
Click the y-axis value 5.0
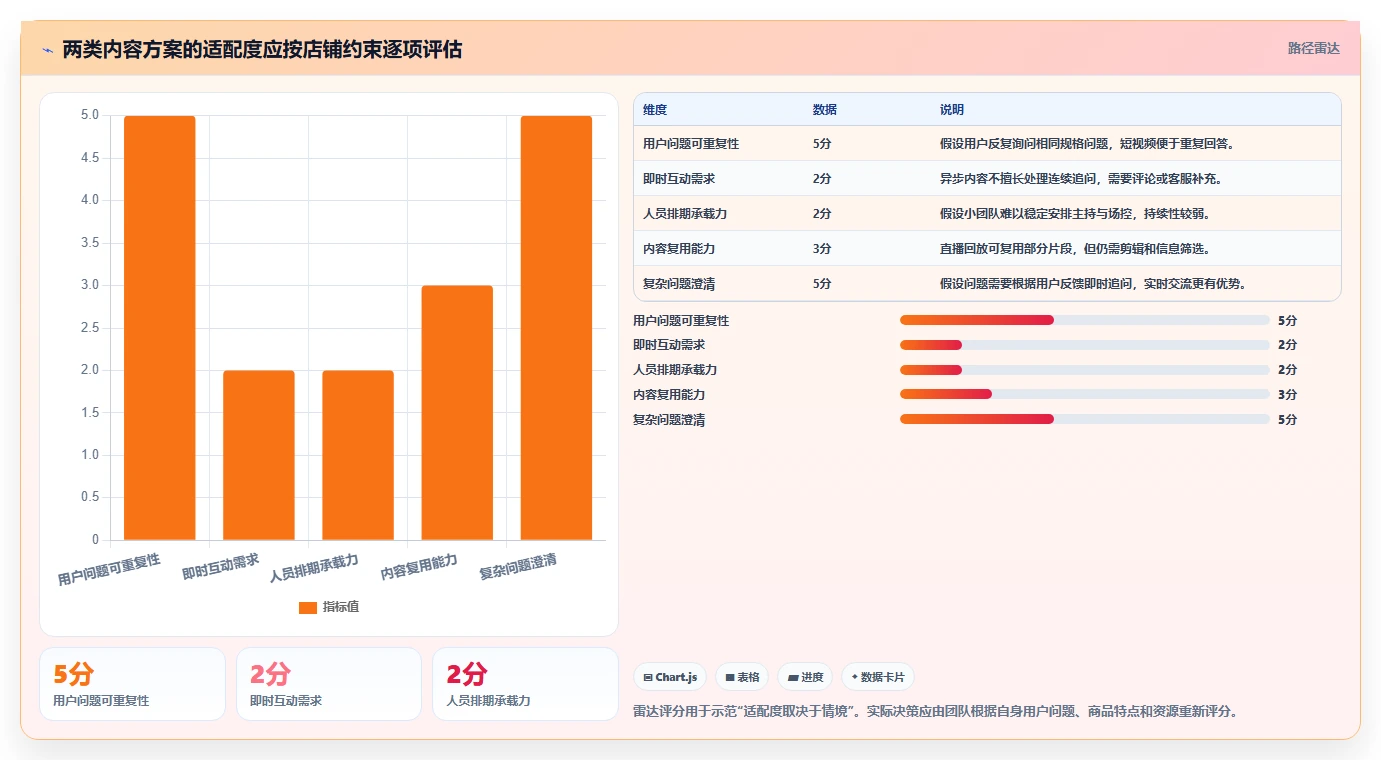click(90, 115)
